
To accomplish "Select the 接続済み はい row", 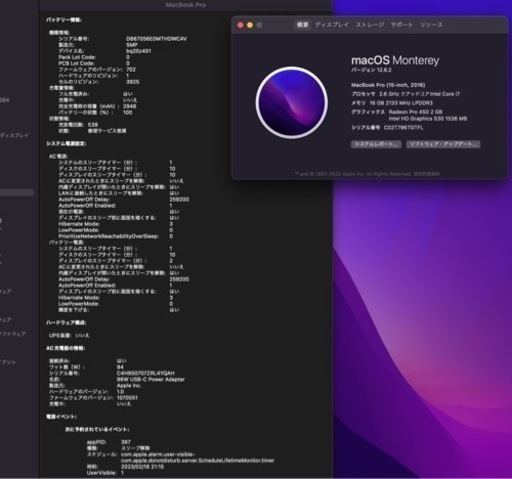I will pos(88,361).
